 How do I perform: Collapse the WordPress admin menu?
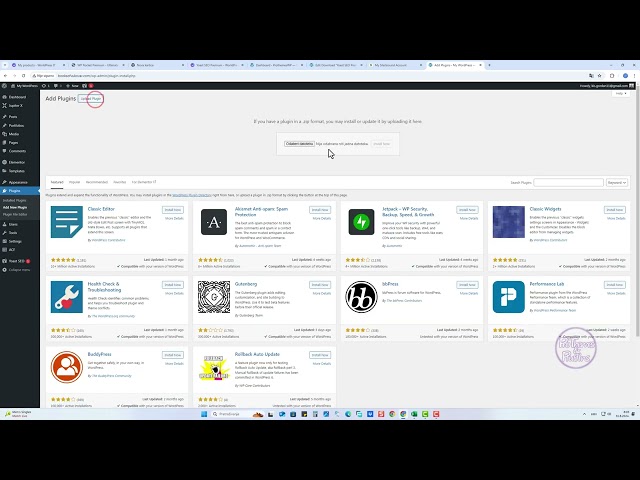[x=19, y=270]
